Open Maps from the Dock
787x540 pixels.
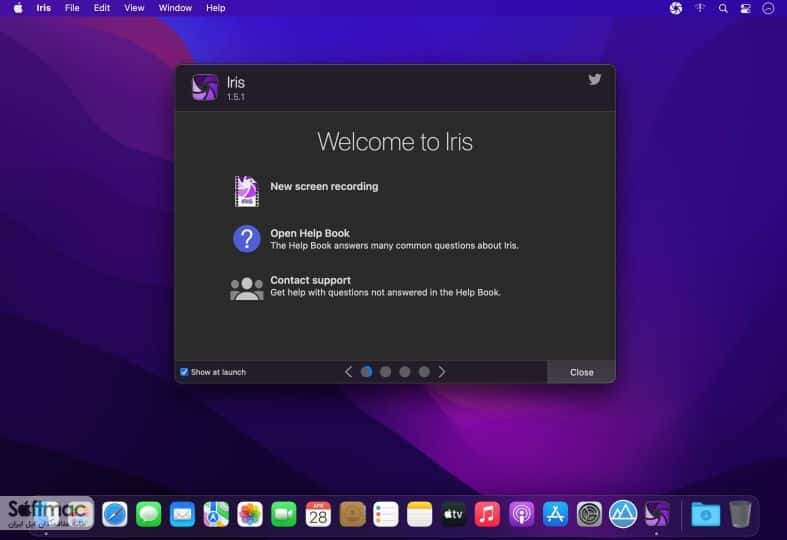pyautogui.click(x=216, y=514)
